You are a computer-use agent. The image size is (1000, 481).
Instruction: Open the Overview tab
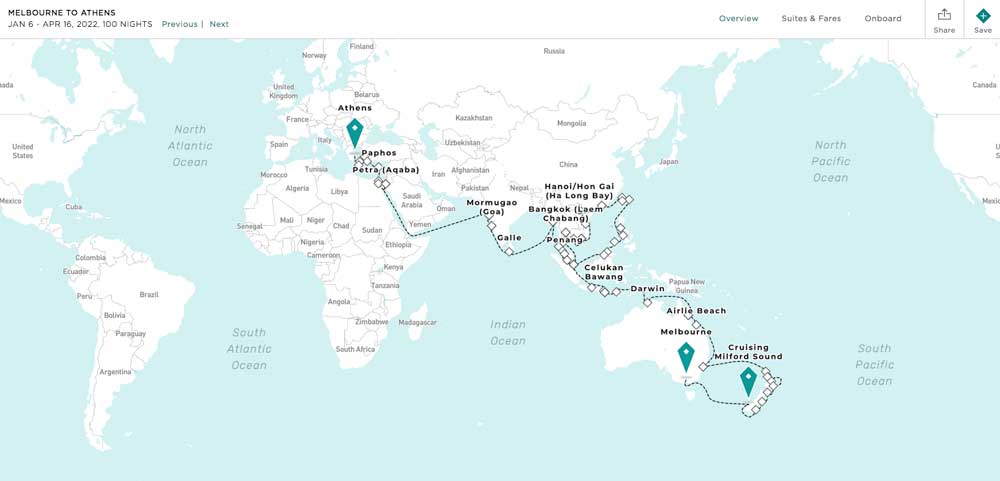pyautogui.click(x=738, y=18)
